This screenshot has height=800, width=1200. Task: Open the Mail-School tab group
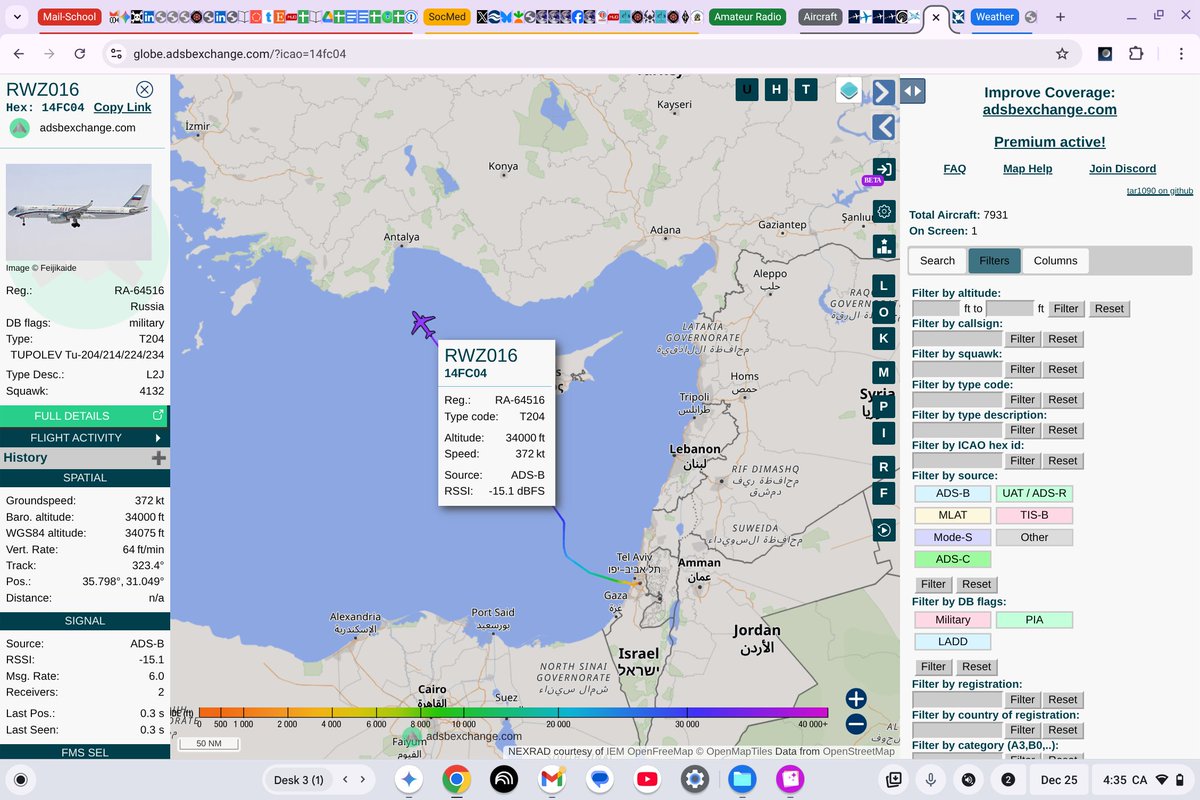(67, 17)
